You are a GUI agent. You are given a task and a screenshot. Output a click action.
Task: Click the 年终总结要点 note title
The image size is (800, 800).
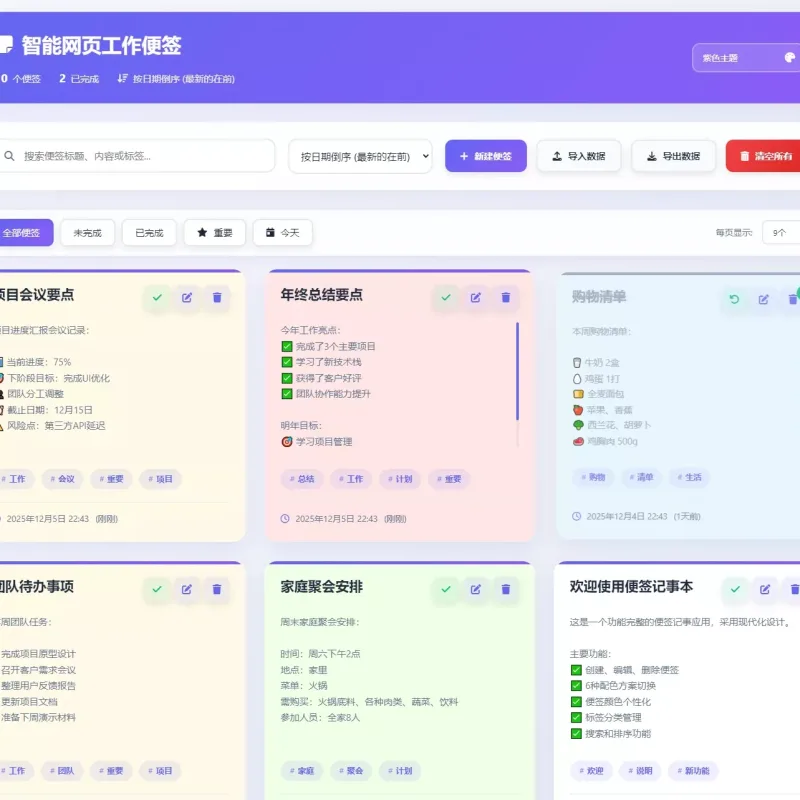(321, 295)
